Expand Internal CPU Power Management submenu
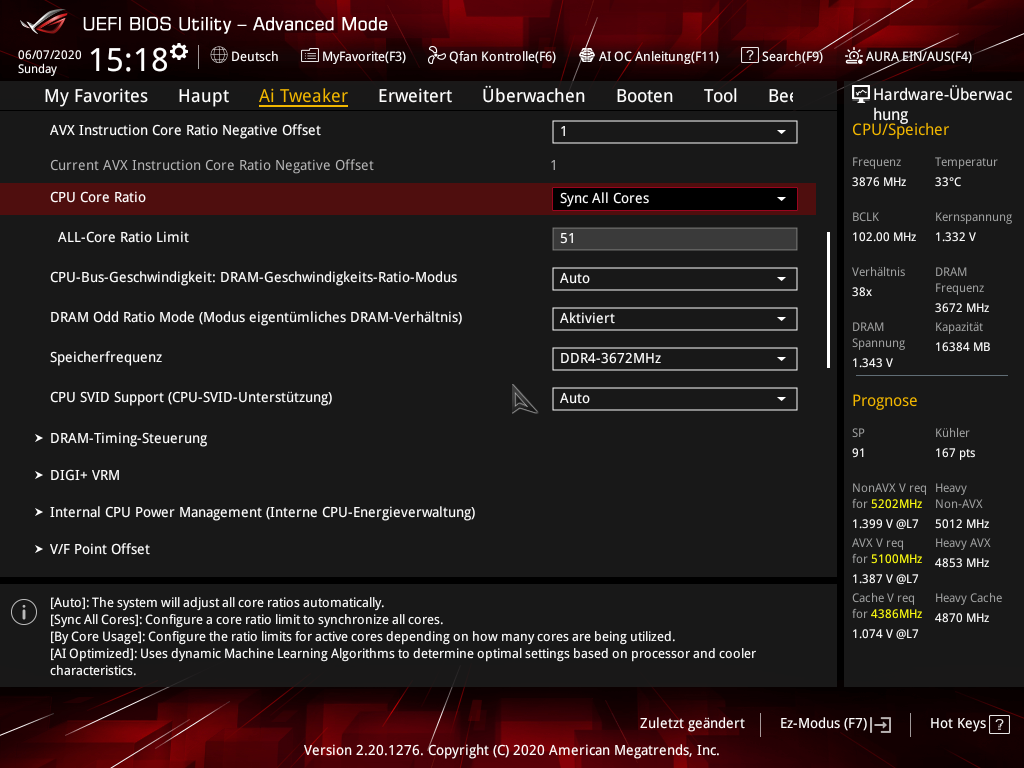 click(263, 513)
